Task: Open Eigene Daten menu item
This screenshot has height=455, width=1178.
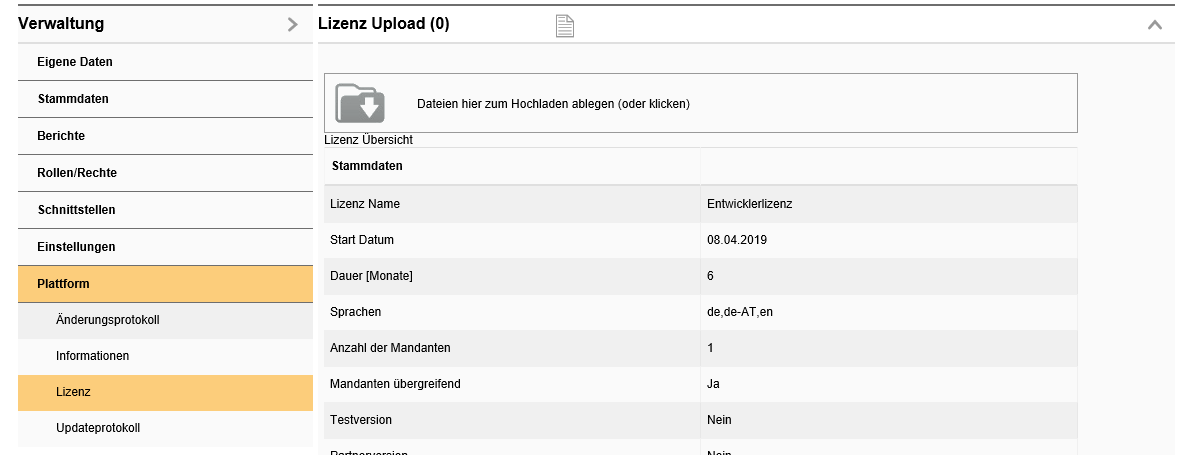Action: [x=75, y=62]
